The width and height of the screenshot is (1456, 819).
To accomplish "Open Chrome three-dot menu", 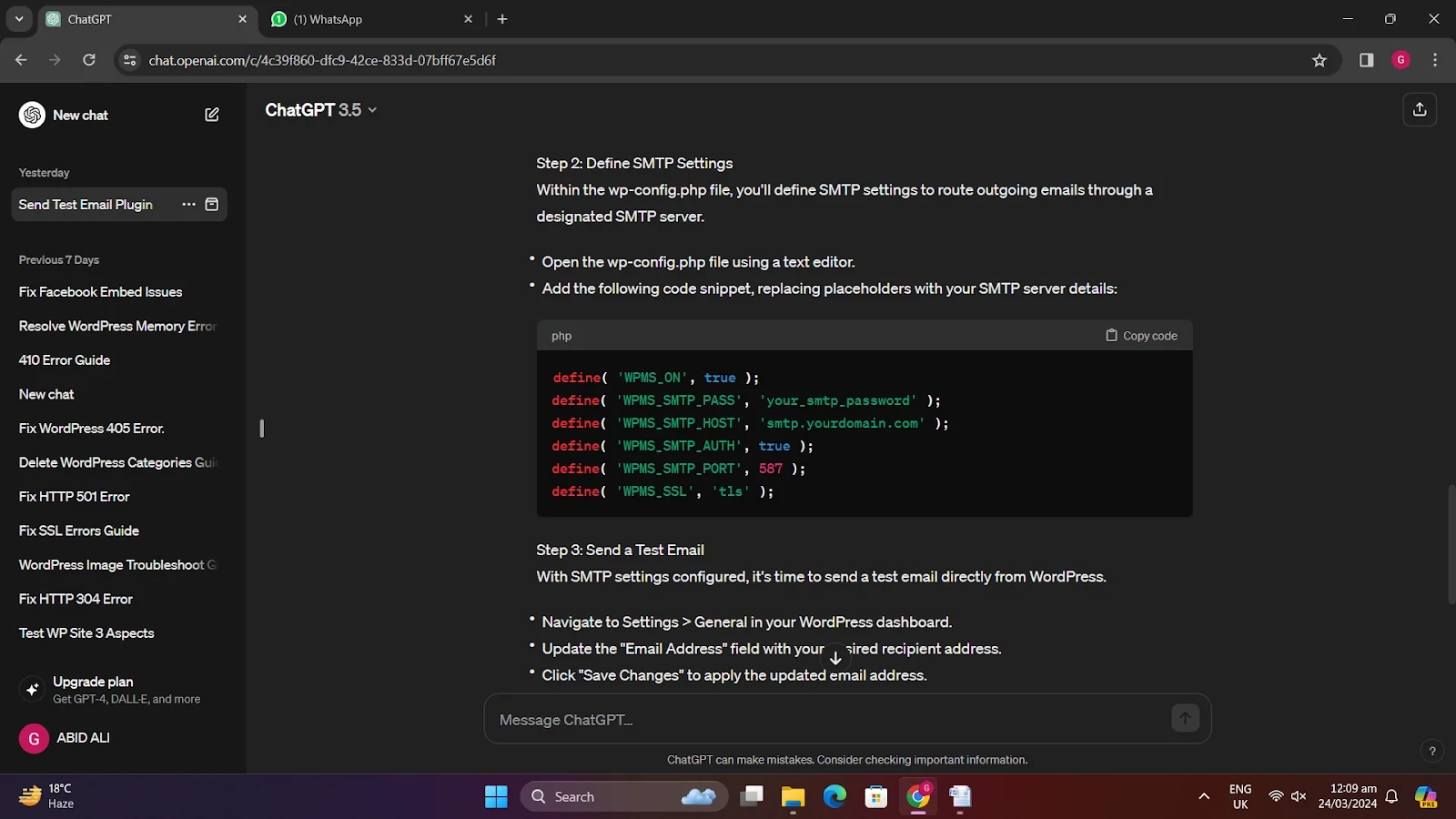I will pos(1435,60).
